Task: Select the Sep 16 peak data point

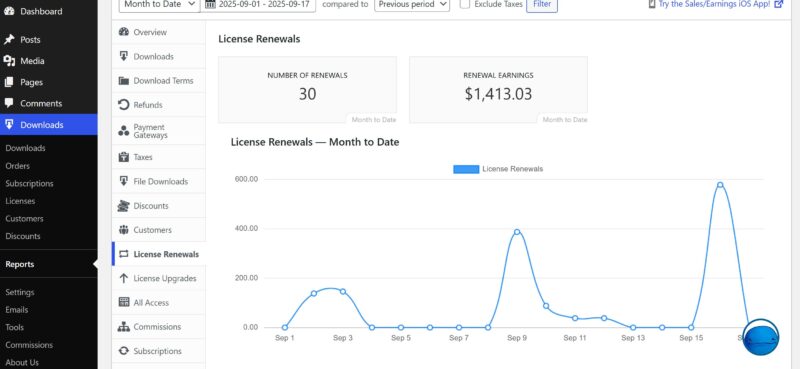Action: pos(720,185)
